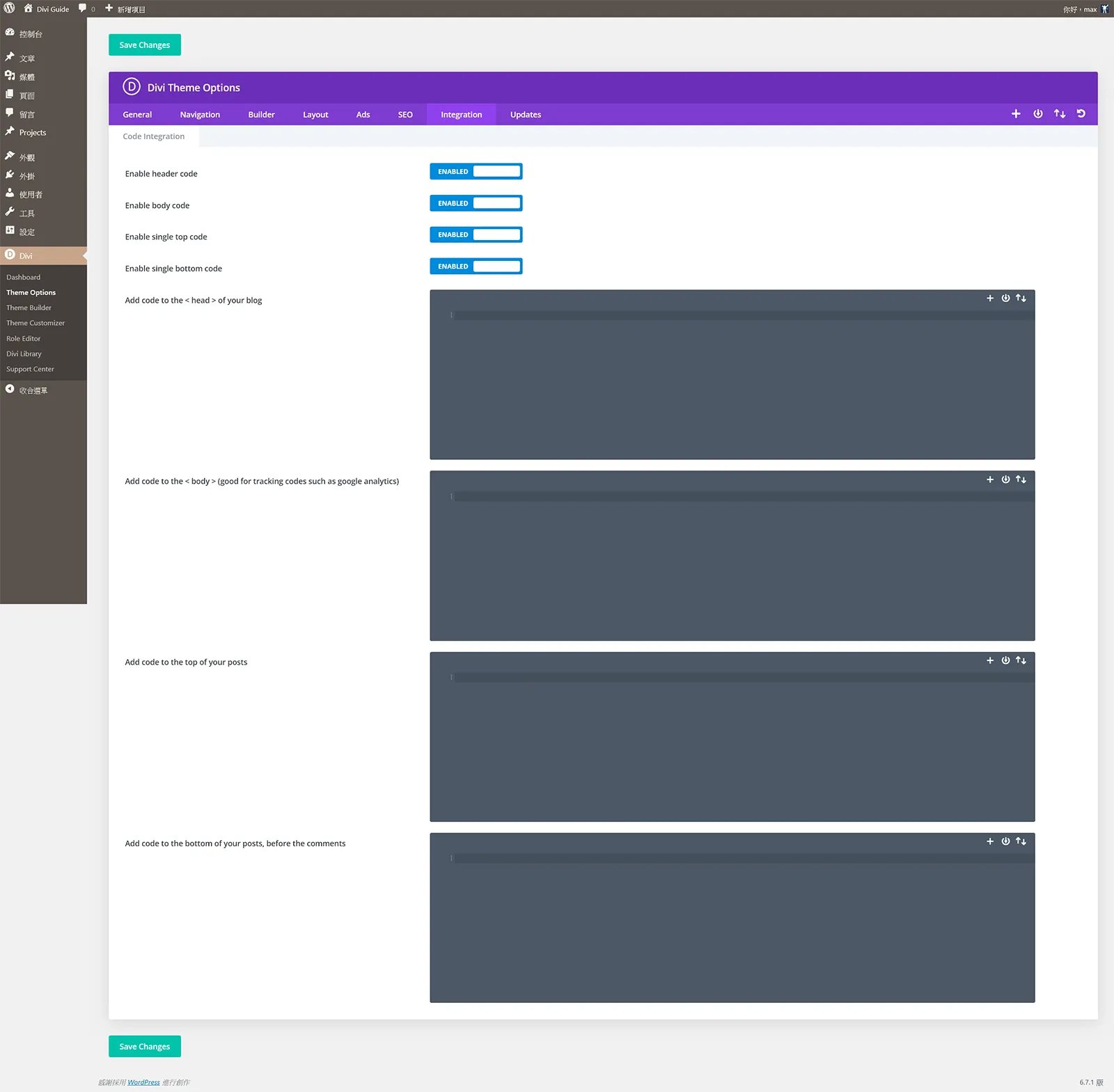The image size is (1114, 1092).
Task: Open the WordPress link in footer
Action: 144,1082
